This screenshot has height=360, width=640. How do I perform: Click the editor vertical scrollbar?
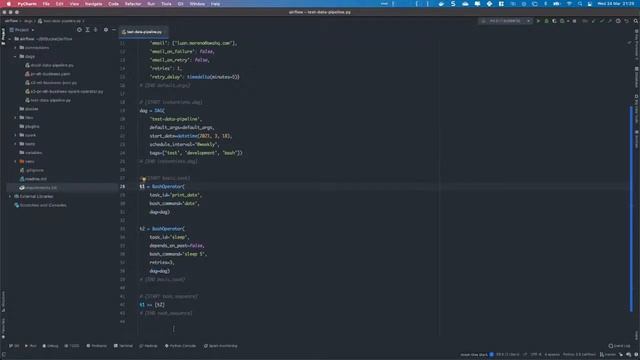click(x=631, y=208)
